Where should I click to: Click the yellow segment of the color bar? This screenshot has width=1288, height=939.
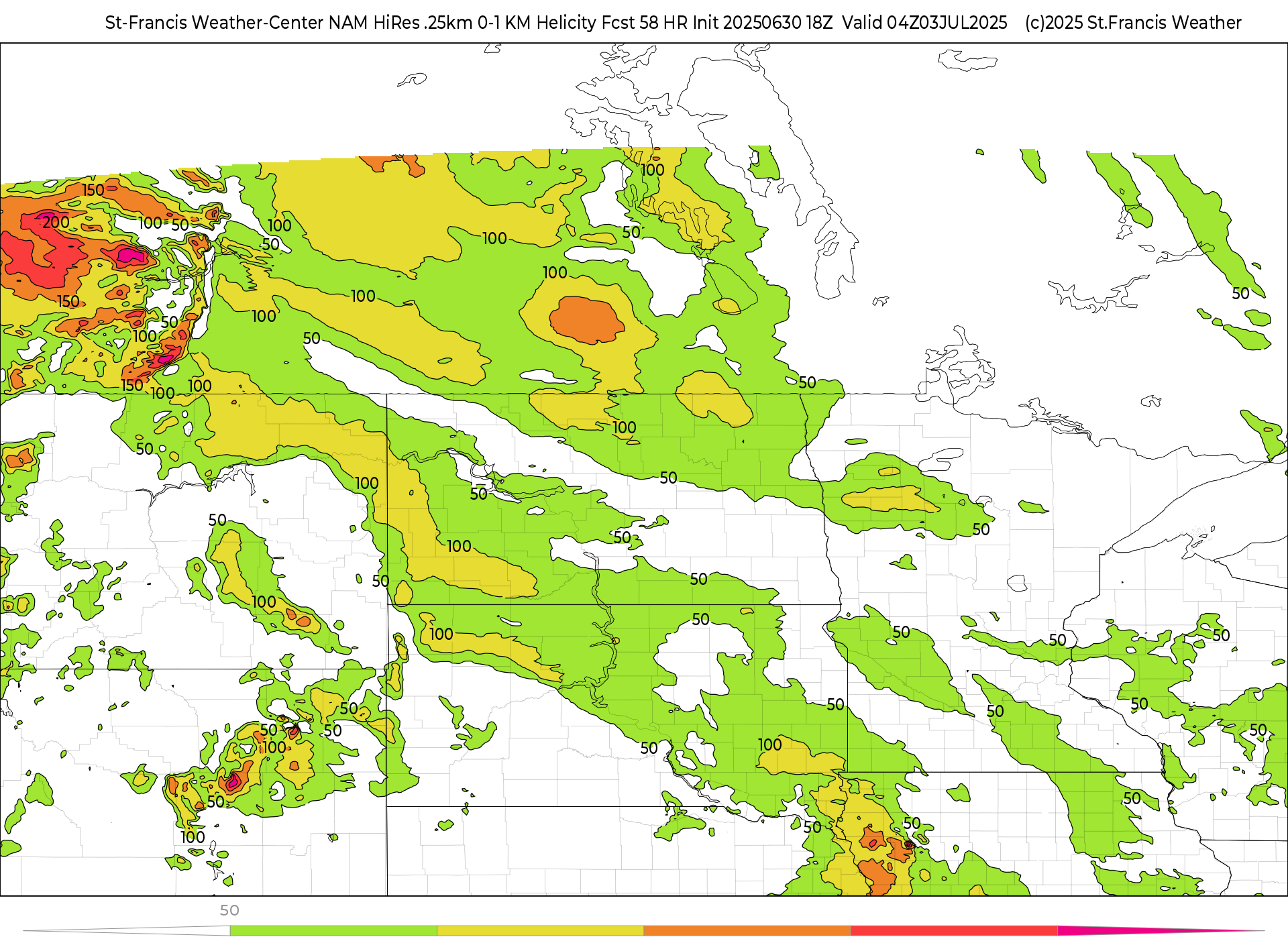(x=540, y=930)
